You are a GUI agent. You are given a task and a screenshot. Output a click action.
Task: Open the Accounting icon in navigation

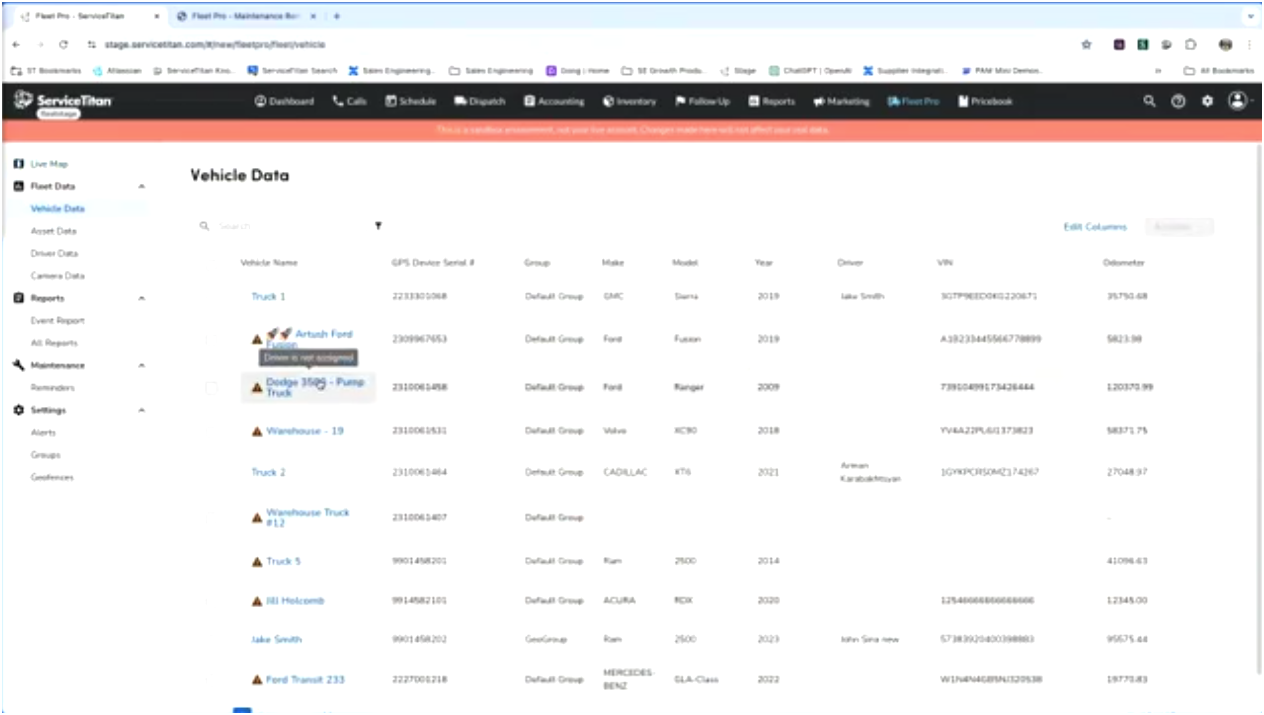point(530,101)
